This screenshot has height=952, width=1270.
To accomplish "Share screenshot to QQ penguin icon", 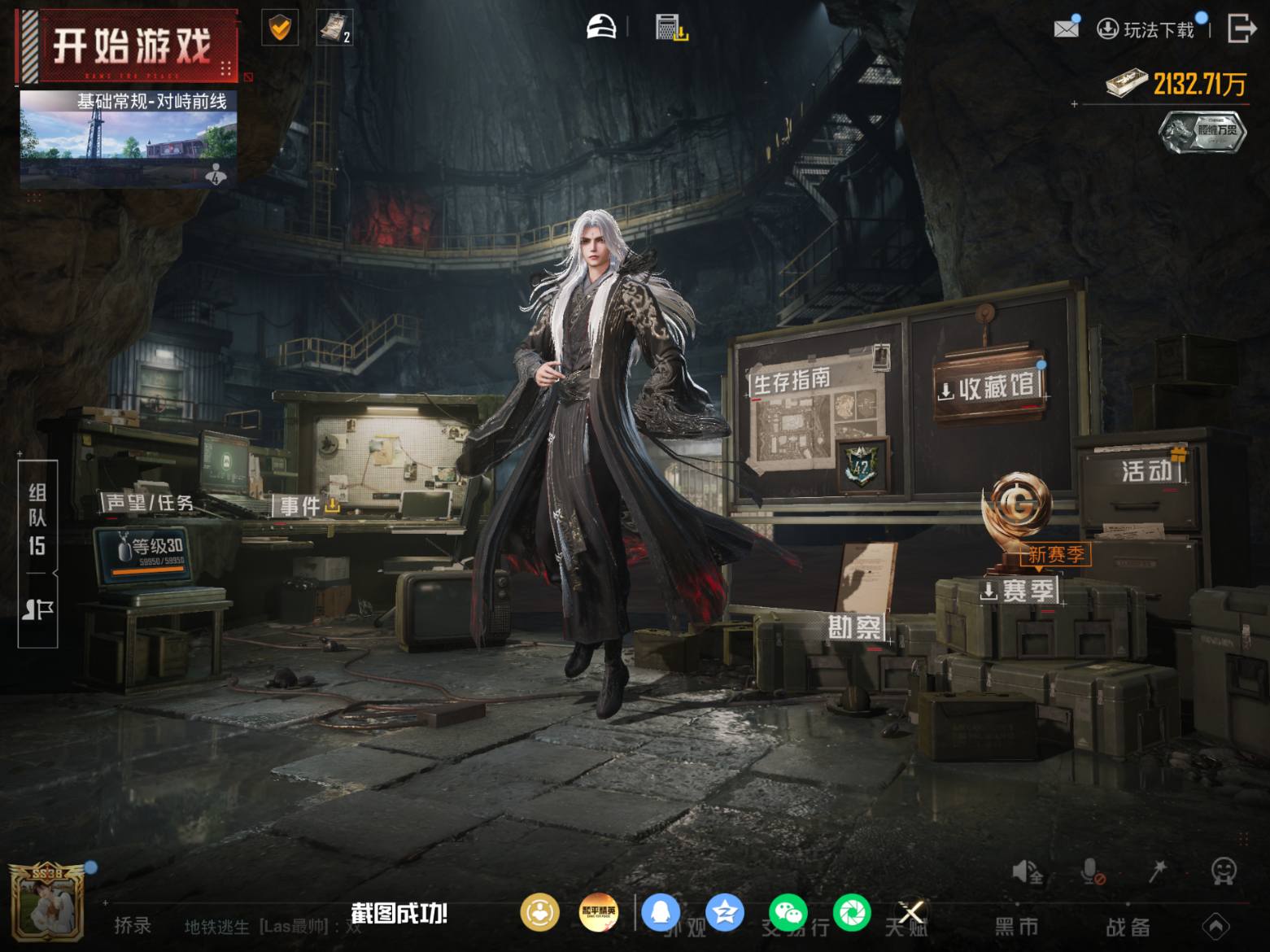I will (661, 913).
